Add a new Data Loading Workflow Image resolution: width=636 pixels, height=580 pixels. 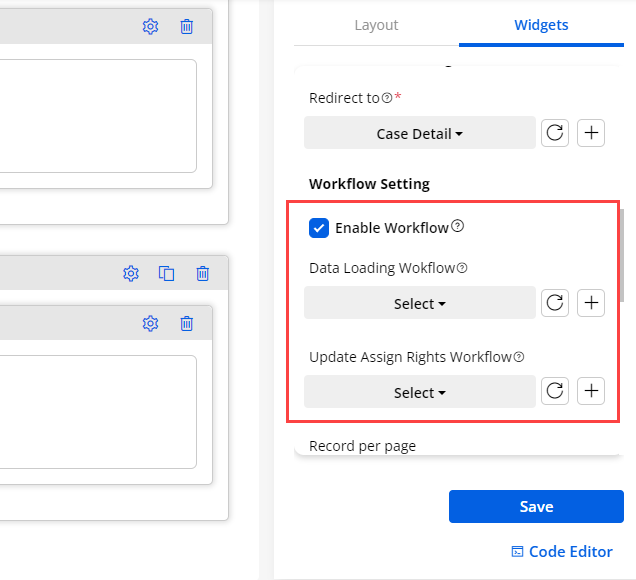point(591,303)
